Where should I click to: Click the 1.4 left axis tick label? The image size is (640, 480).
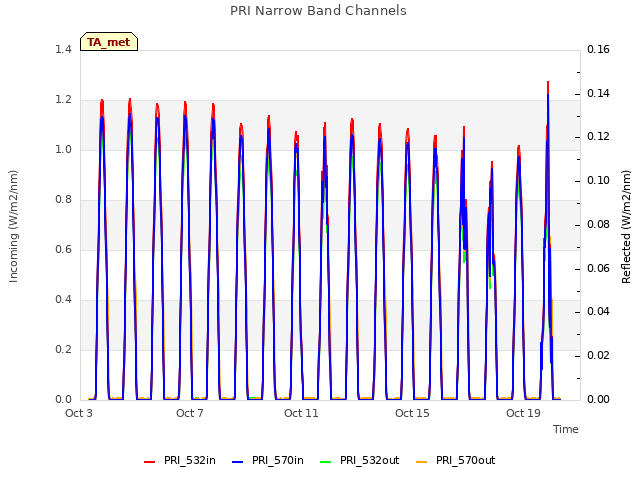coord(63,49)
